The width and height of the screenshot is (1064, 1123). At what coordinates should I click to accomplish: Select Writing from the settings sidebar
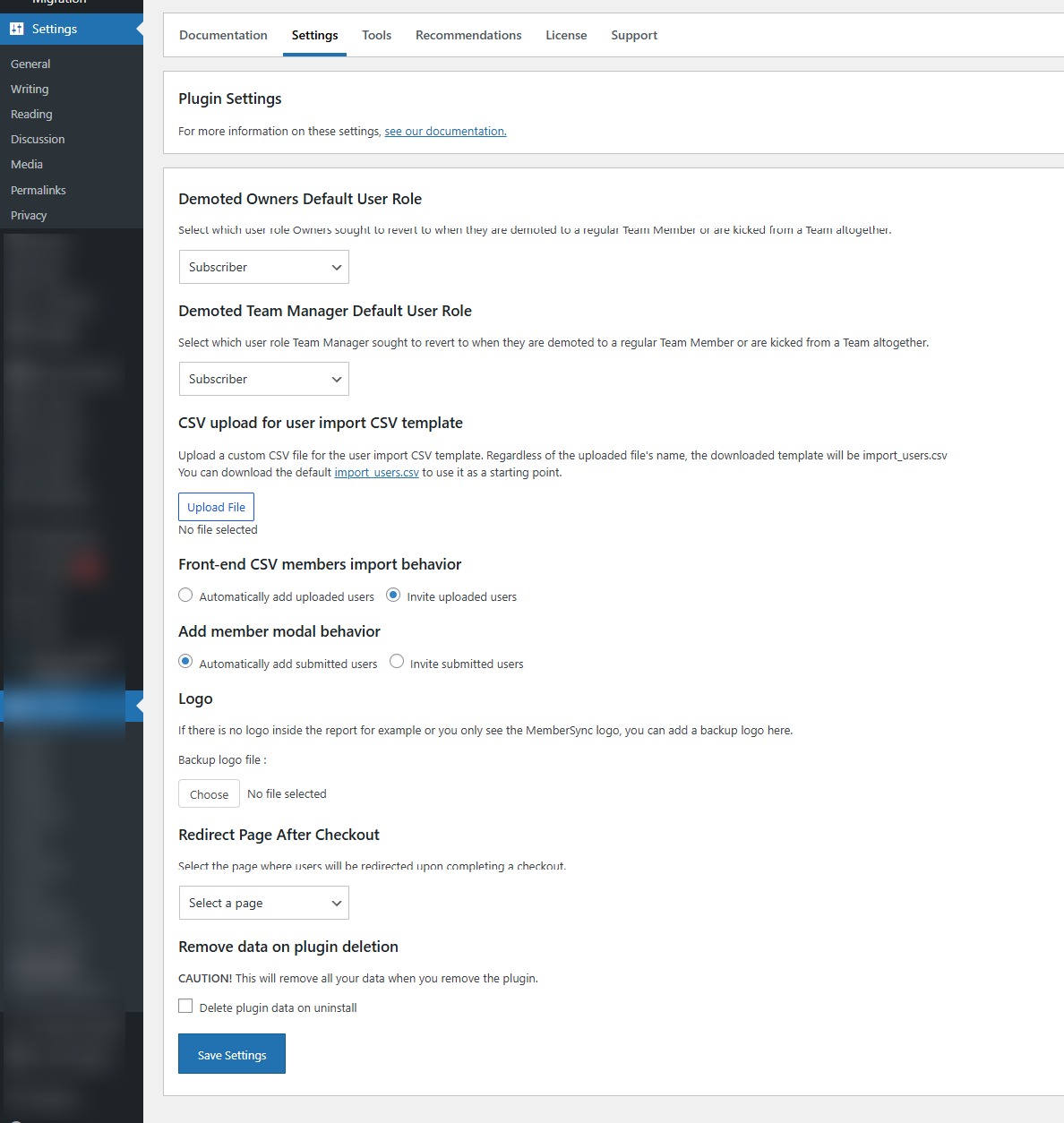30,89
